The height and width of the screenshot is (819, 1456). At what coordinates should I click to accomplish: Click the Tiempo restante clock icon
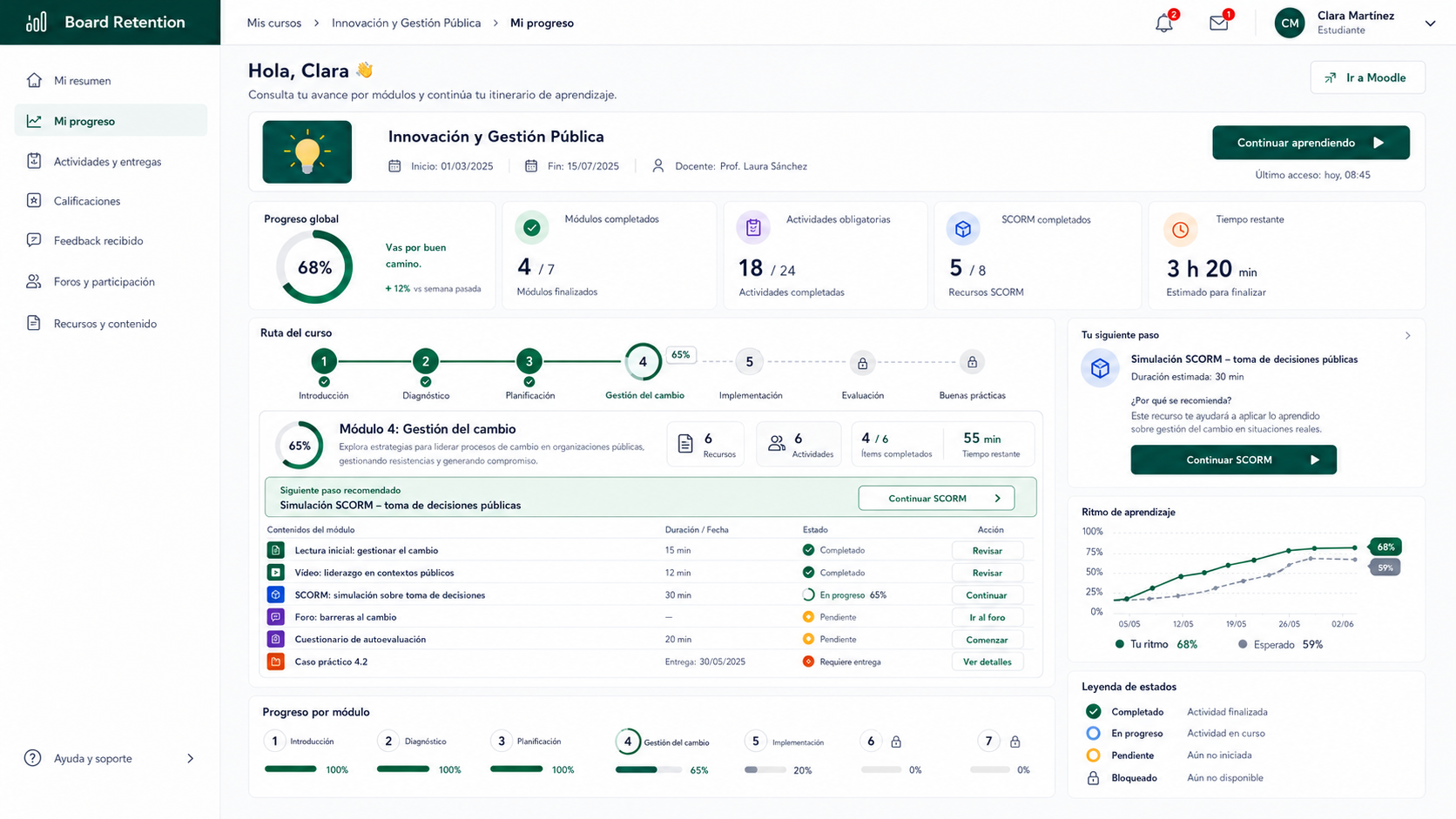pyautogui.click(x=1180, y=230)
